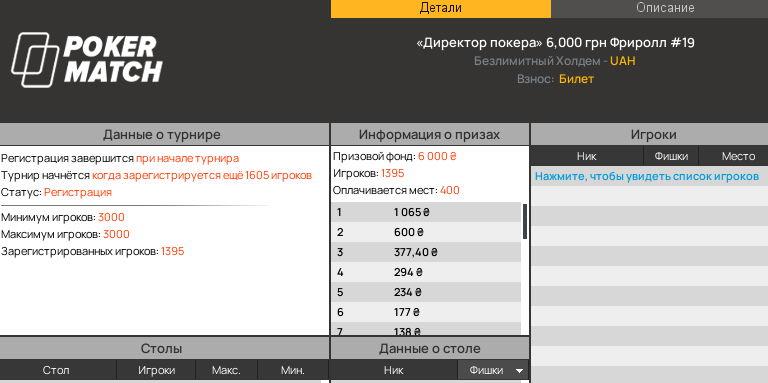Click the Информация о призах panel header
768x383 pixels.
(430, 135)
